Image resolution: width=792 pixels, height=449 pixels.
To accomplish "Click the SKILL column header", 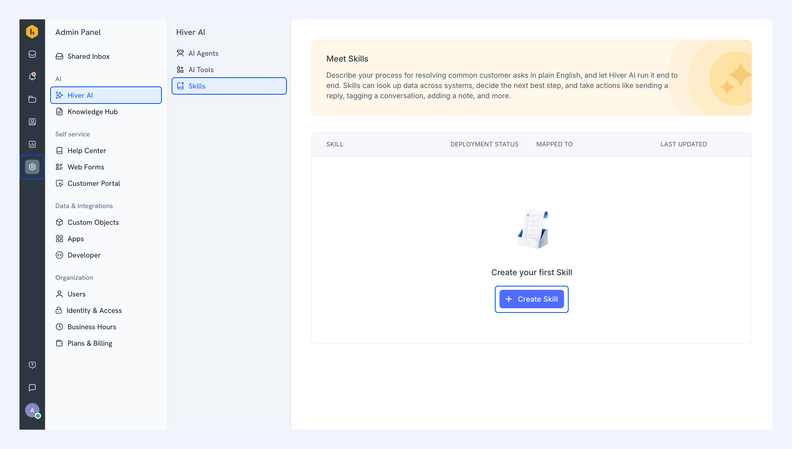I will click(x=334, y=144).
